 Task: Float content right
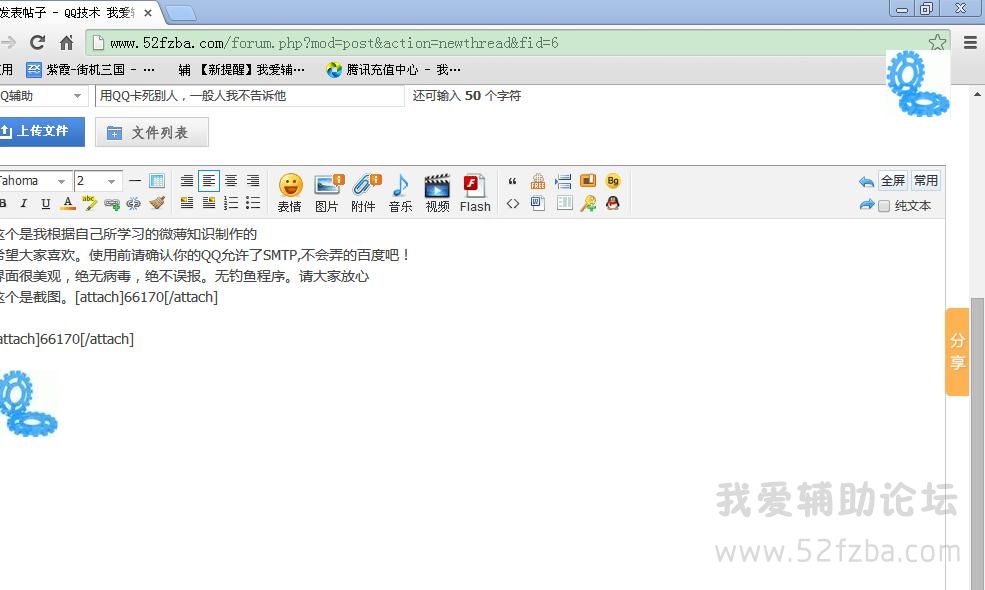(209, 202)
